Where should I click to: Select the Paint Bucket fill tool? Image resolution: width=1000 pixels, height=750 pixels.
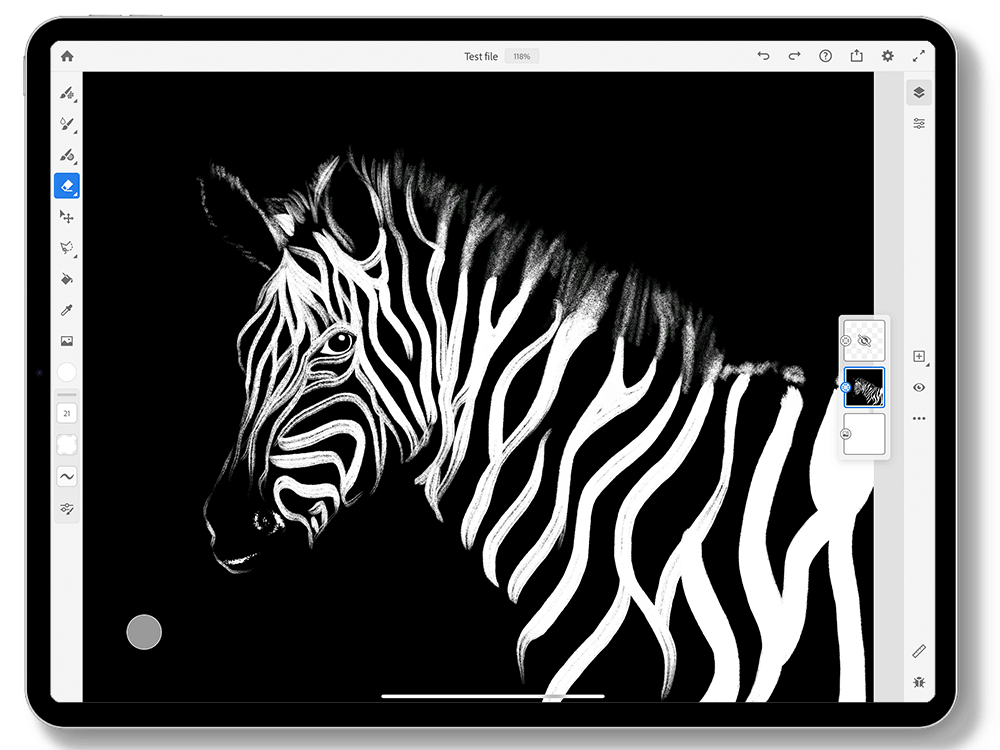[67, 278]
